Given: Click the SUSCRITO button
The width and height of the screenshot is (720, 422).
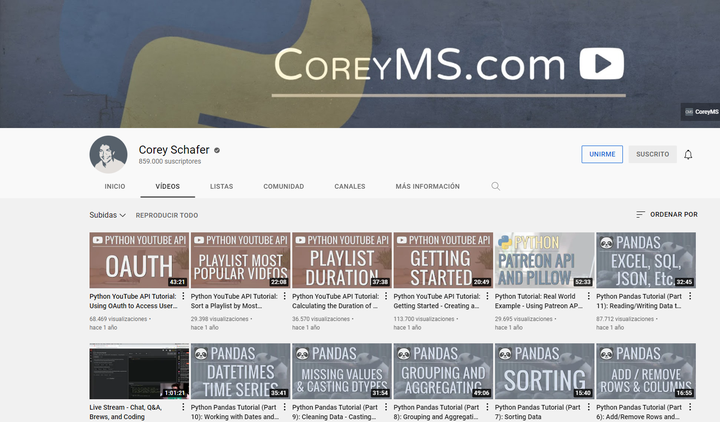Looking at the screenshot, I should click(652, 154).
